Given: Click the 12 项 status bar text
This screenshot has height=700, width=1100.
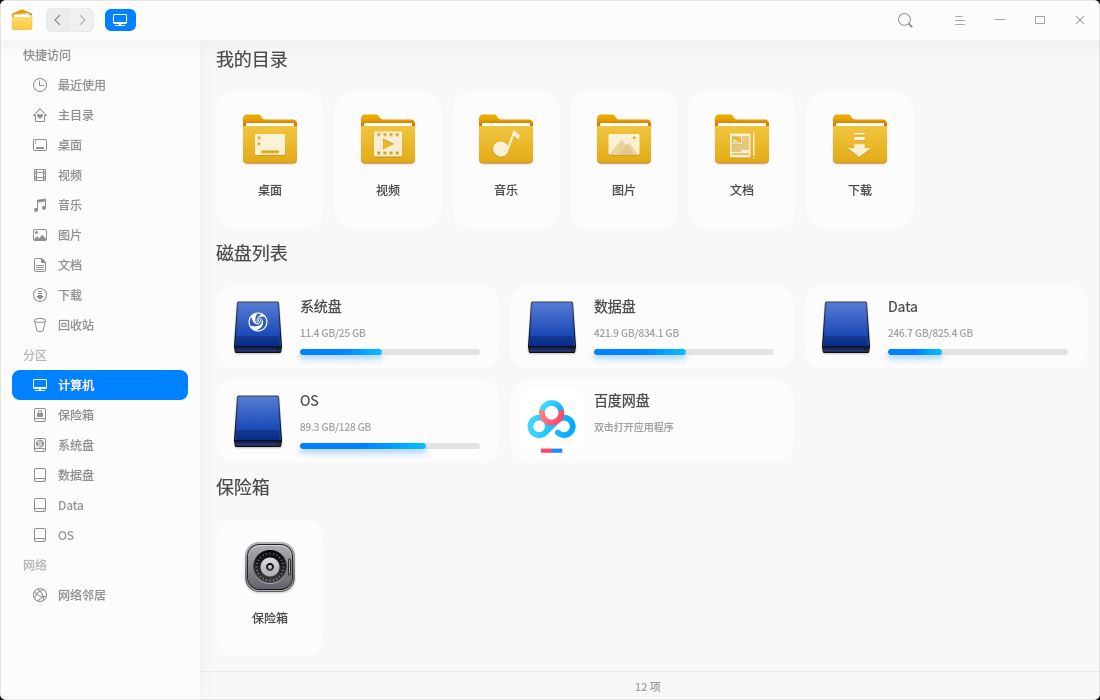Looking at the screenshot, I should [648, 687].
